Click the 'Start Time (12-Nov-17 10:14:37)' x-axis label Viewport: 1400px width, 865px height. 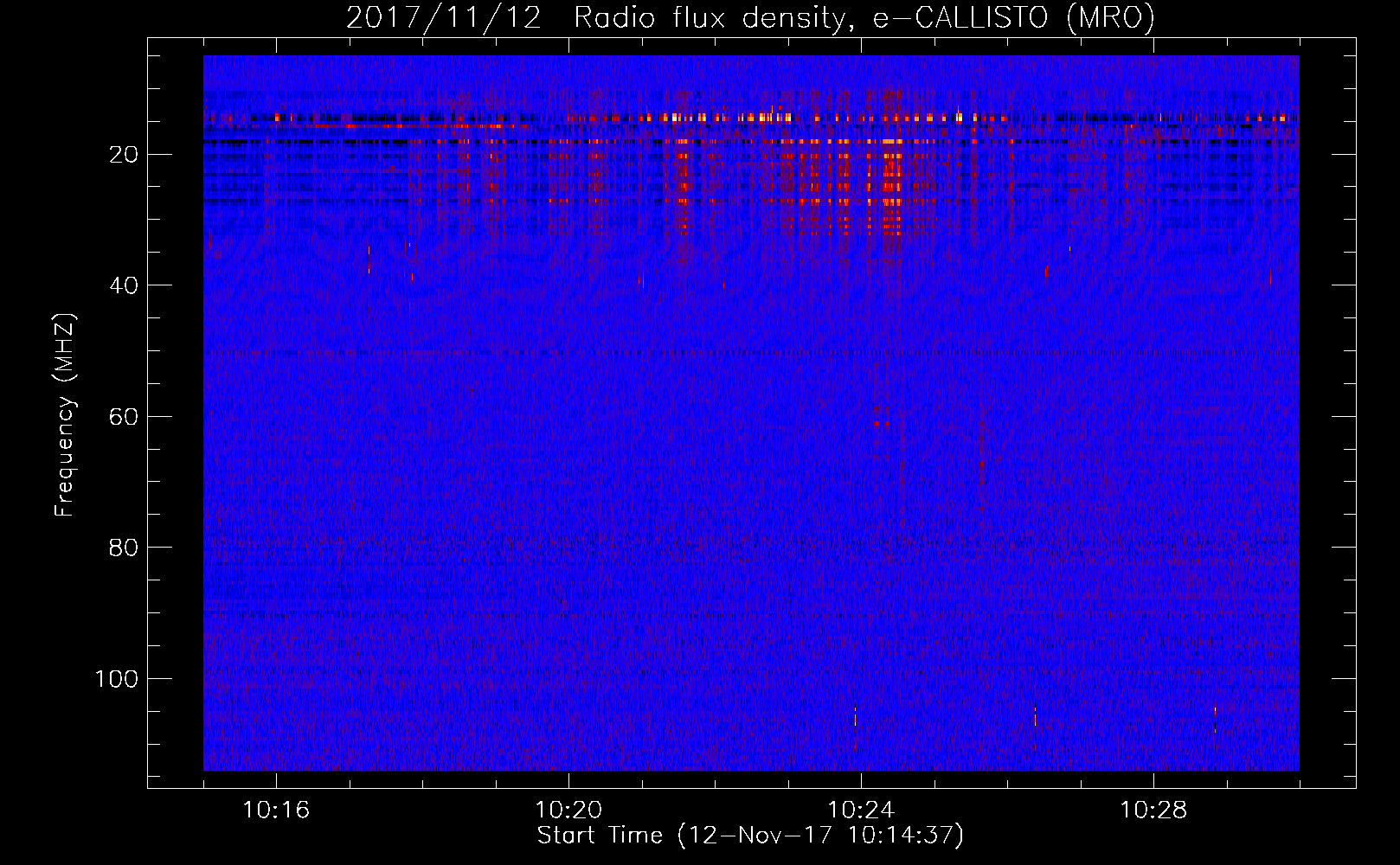[750, 836]
